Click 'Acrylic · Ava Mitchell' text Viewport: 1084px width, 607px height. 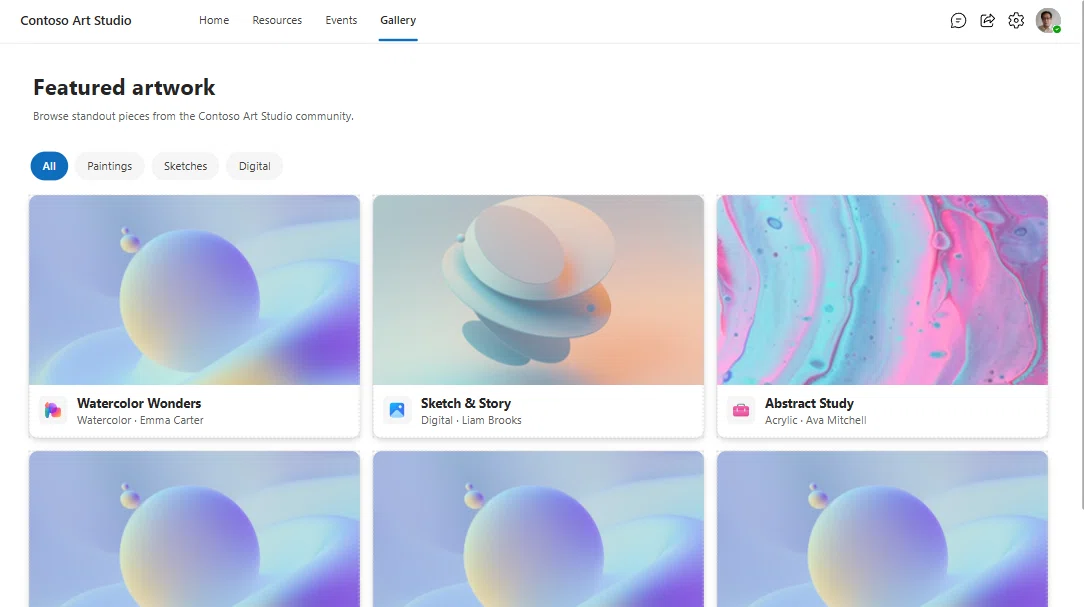pyautogui.click(x=815, y=420)
